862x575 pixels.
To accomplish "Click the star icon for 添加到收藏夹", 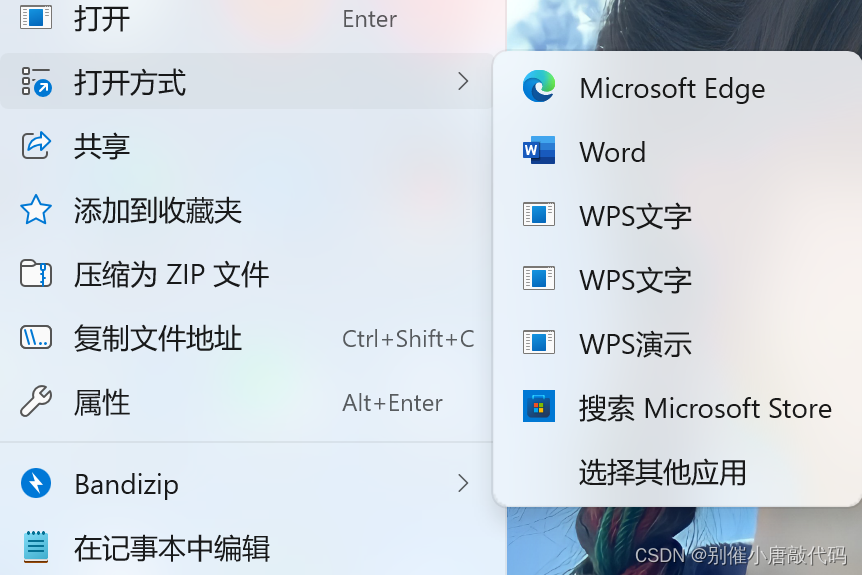I will [36, 209].
